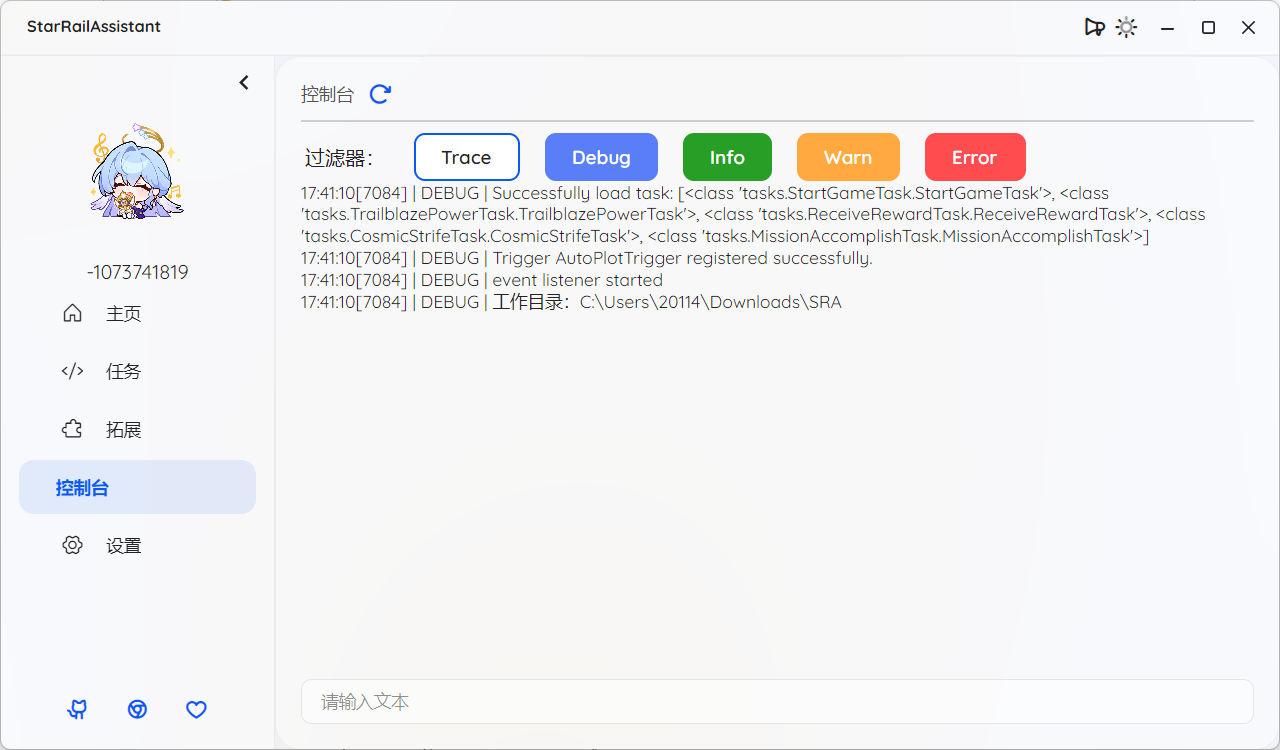
Task: Open the 主页 page
Action: pyautogui.click(x=122, y=312)
